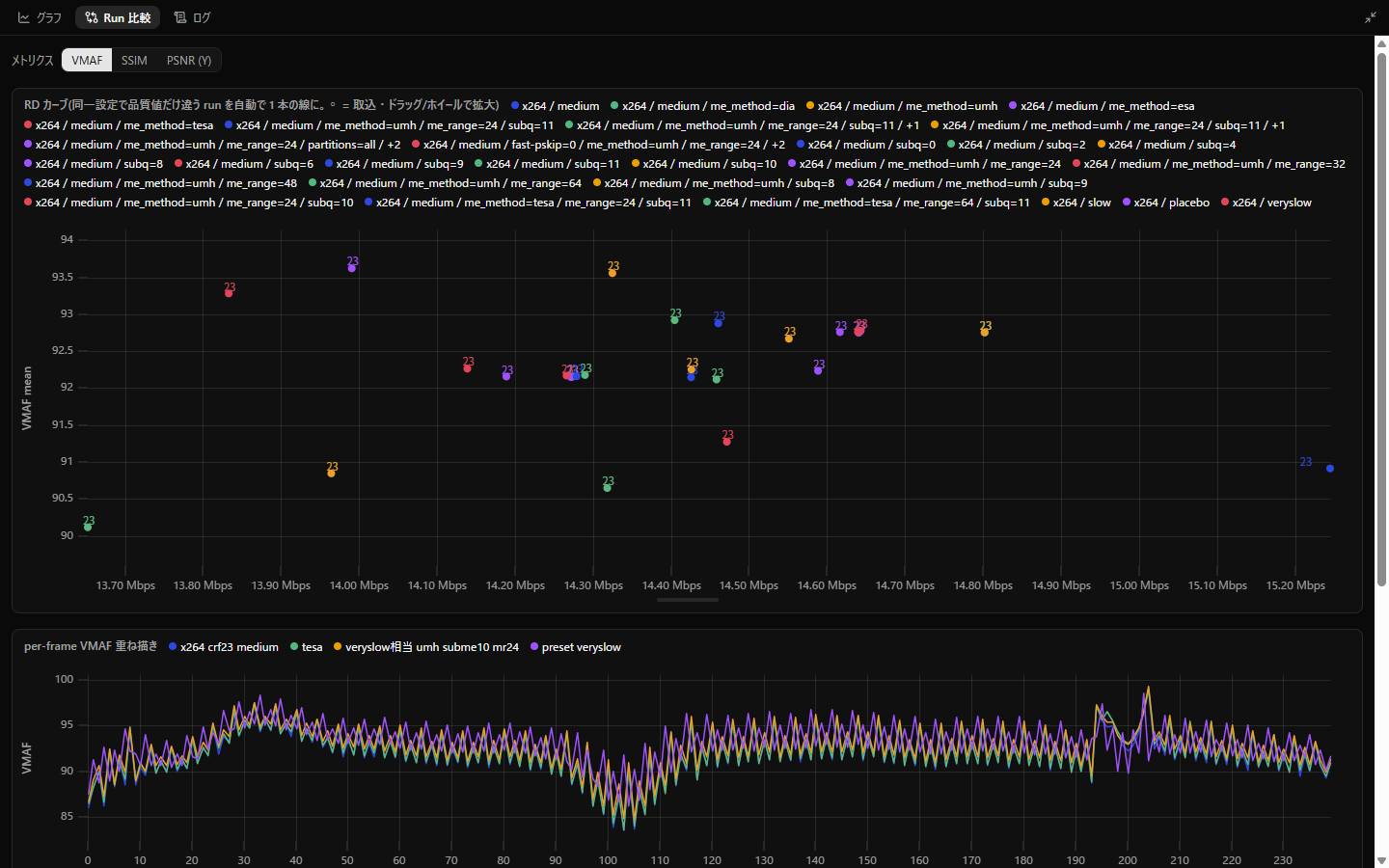The height and width of the screenshot is (868, 1389).
Task: Click the scrollbar up arrow
Action: [x=1381, y=43]
